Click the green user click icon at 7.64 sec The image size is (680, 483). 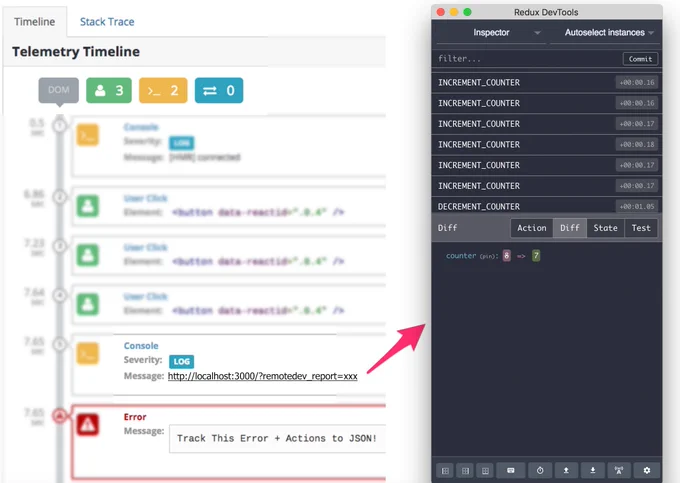click(88, 304)
